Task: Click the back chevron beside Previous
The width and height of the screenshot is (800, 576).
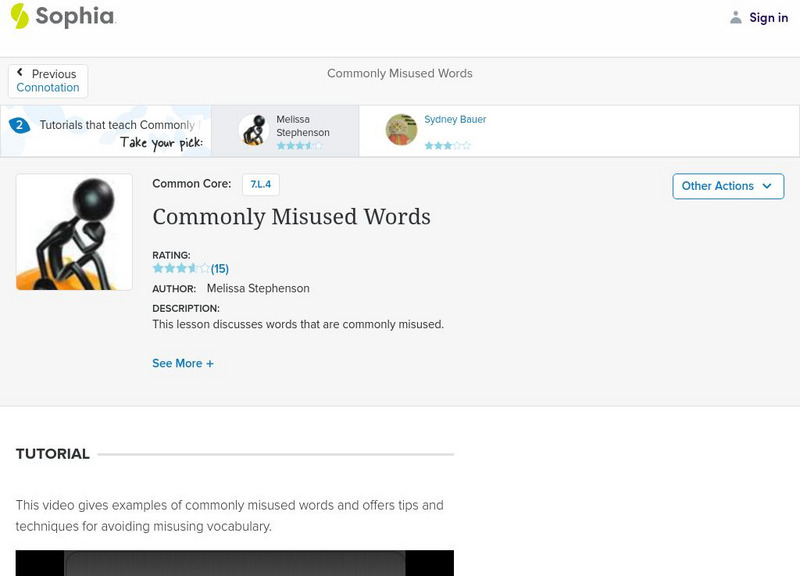Action: pos(20,72)
